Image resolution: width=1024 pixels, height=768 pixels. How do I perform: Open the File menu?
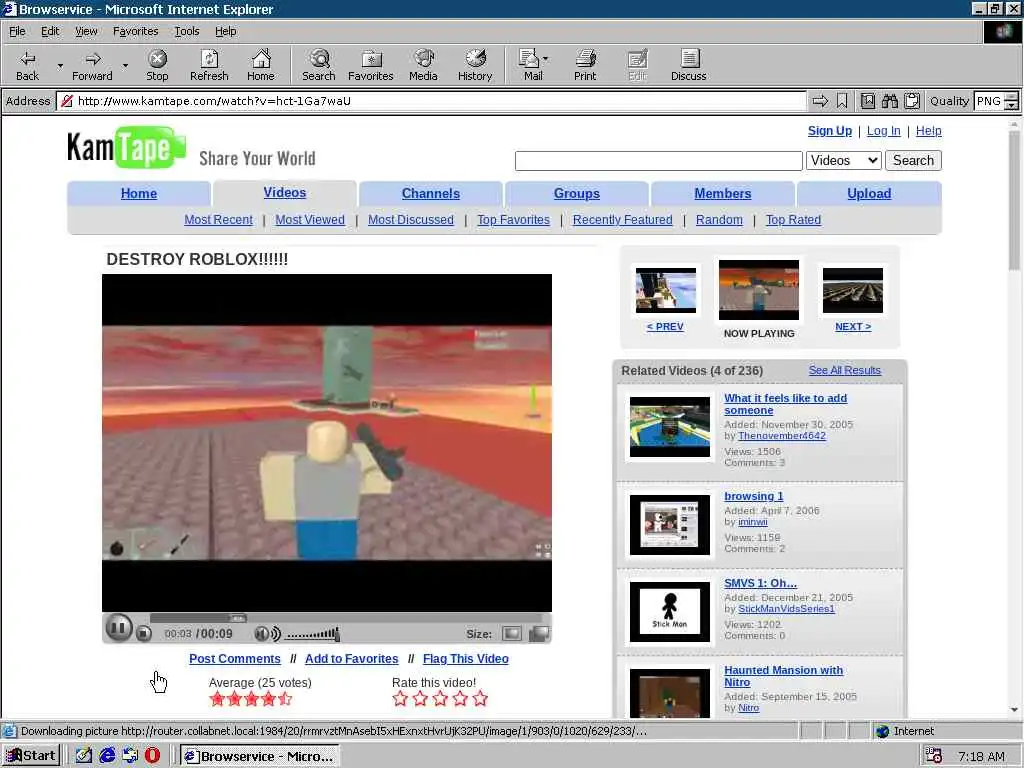(x=17, y=31)
